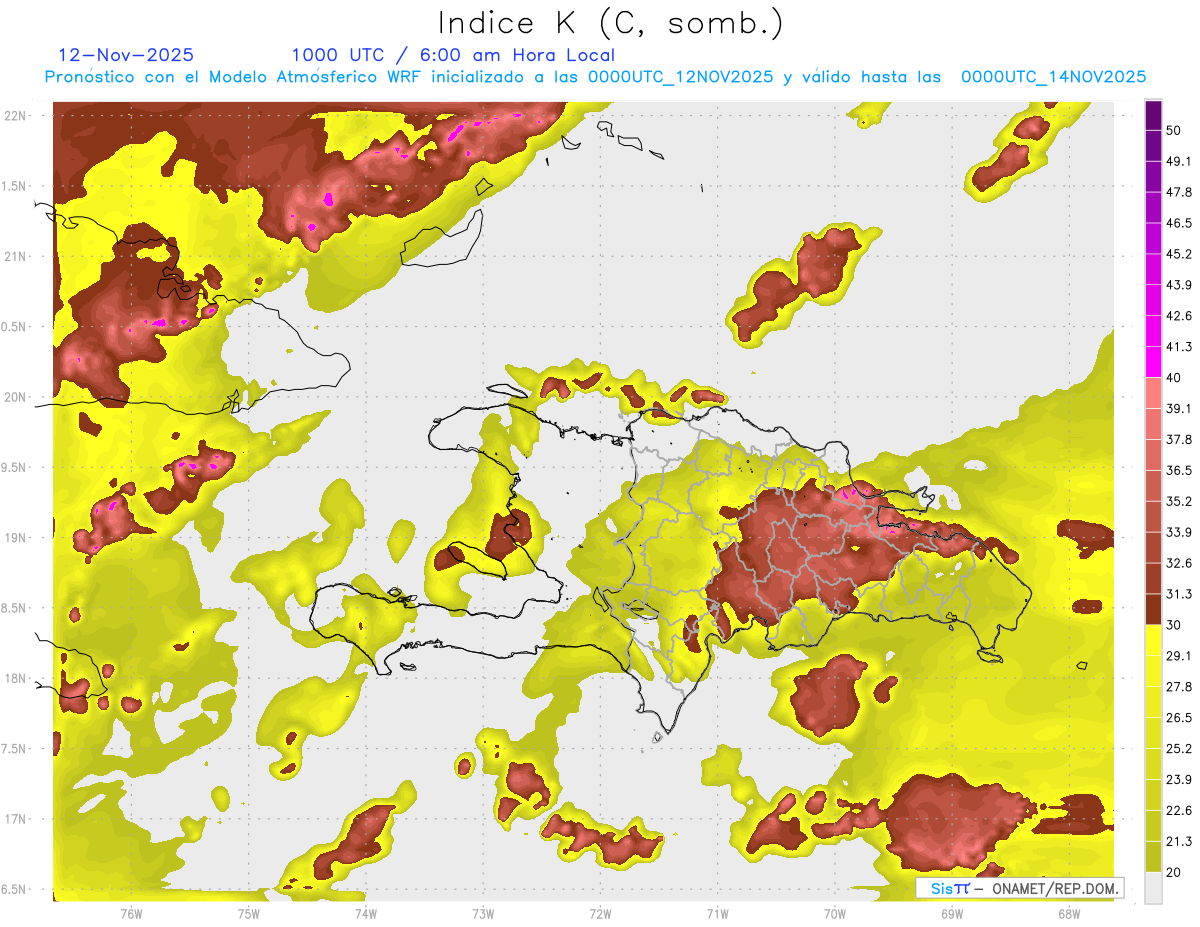The height and width of the screenshot is (927, 1200).
Task: Click the '1000 UTC / 6:00 am Hora Local' time text
Action: coord(453,55)
